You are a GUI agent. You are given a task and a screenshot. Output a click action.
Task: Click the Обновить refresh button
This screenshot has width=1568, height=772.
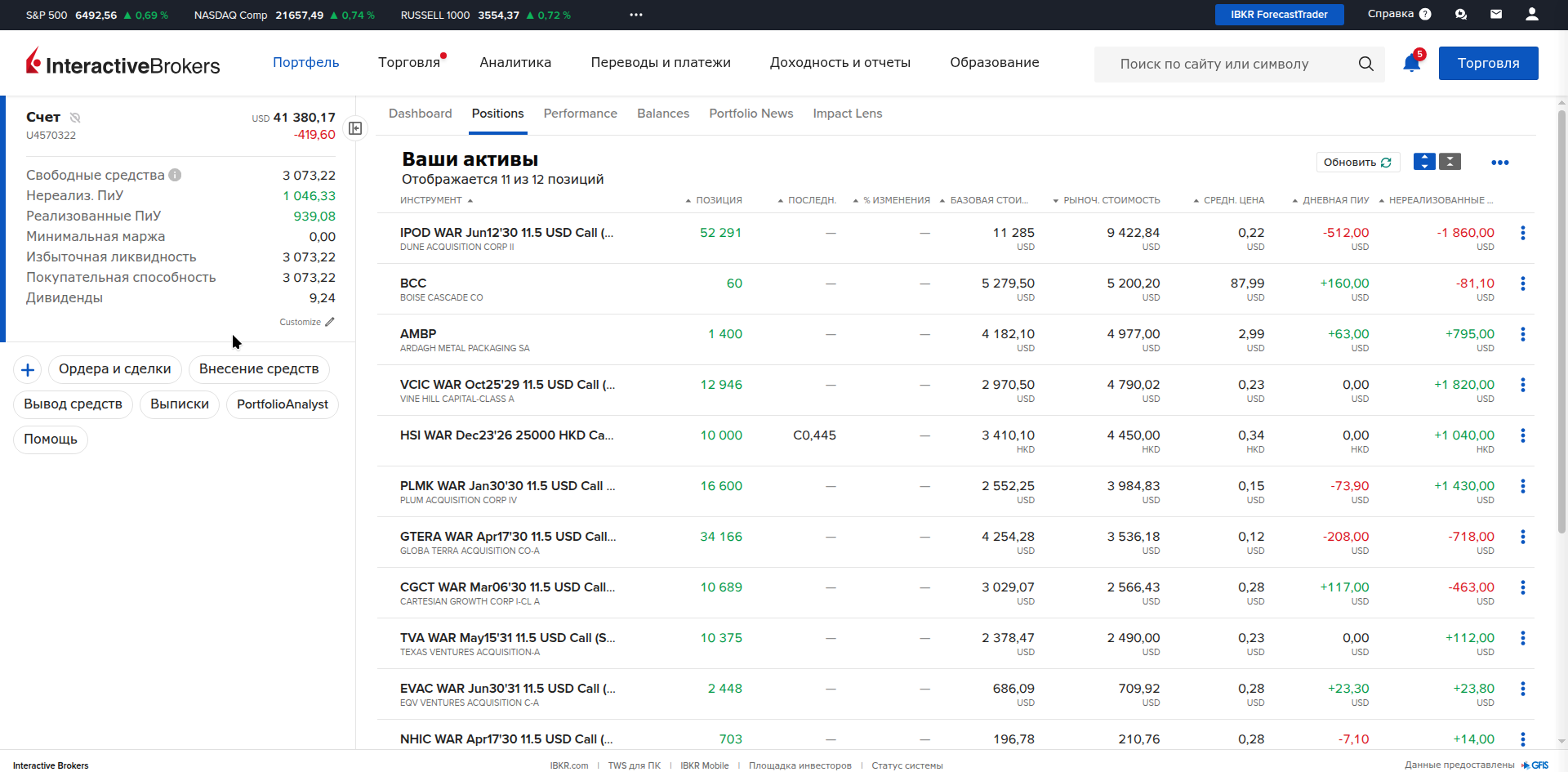pyautogui.click(x=1358, y=163)
